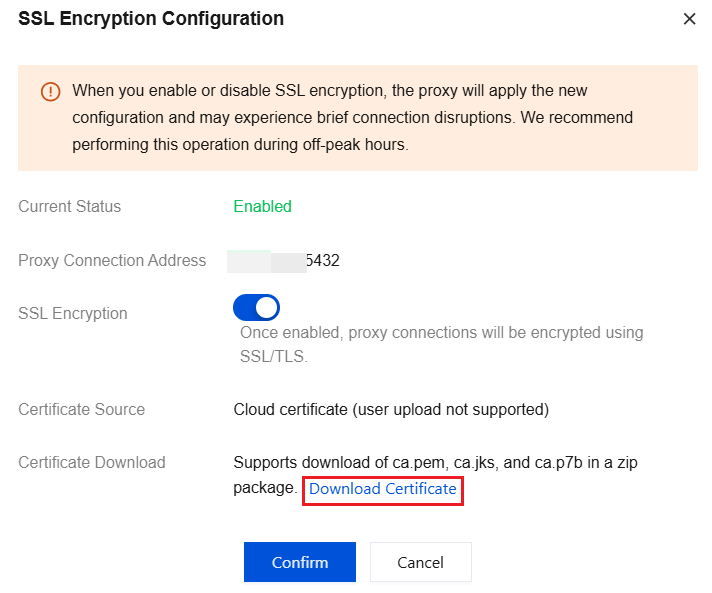The width and height of the screenshot is (712, 593).
Task: Open the Download Certificate link
Action: point(383,489)
